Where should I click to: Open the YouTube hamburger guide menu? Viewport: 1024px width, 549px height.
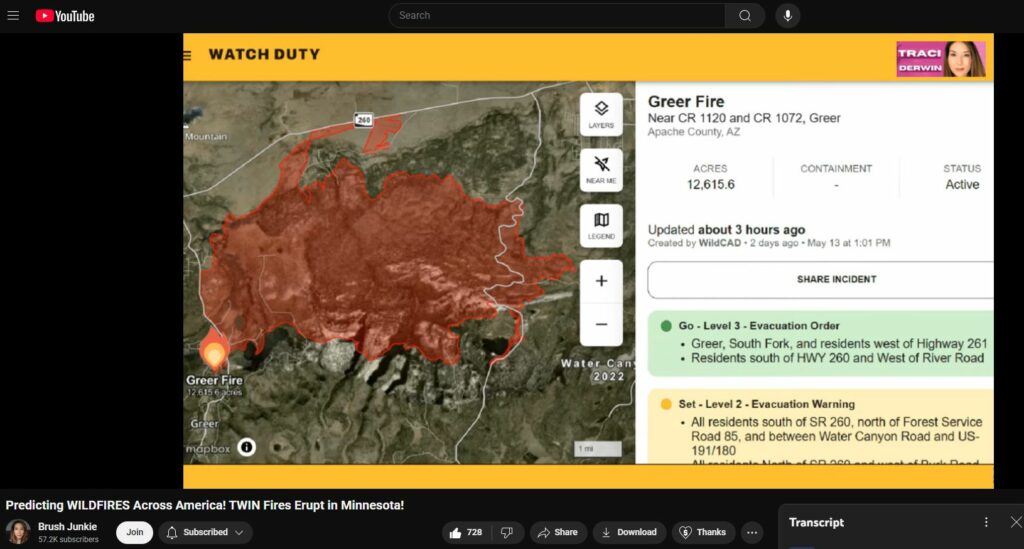click(13, 16)
